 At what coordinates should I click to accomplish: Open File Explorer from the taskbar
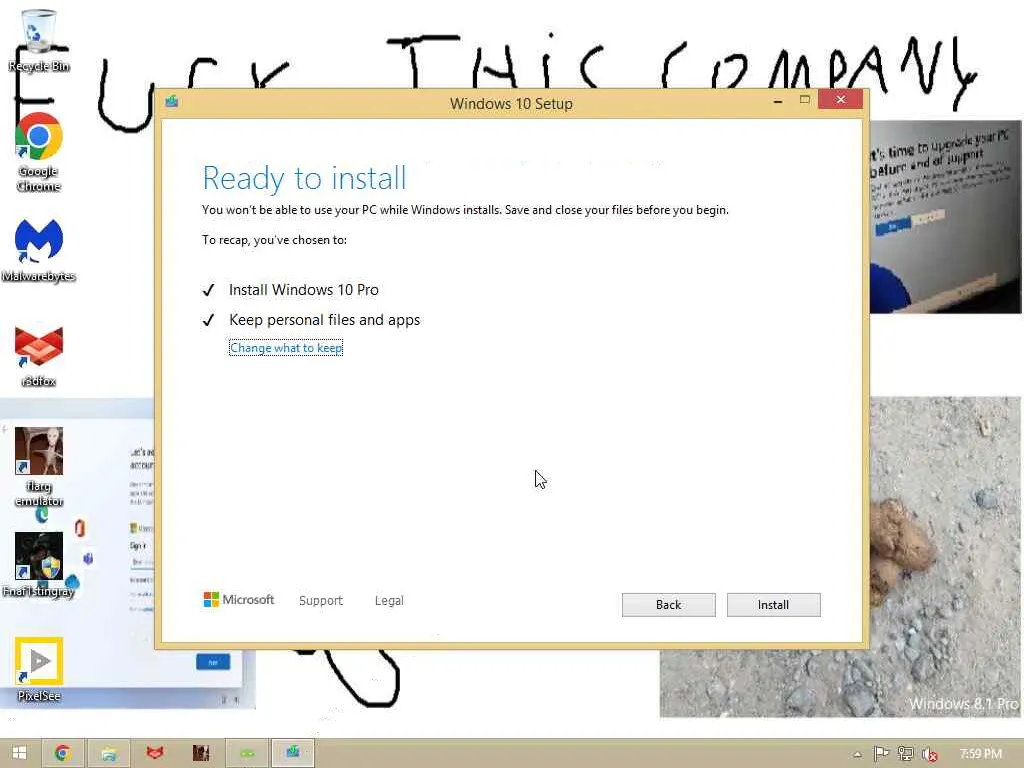click(109, 753)
